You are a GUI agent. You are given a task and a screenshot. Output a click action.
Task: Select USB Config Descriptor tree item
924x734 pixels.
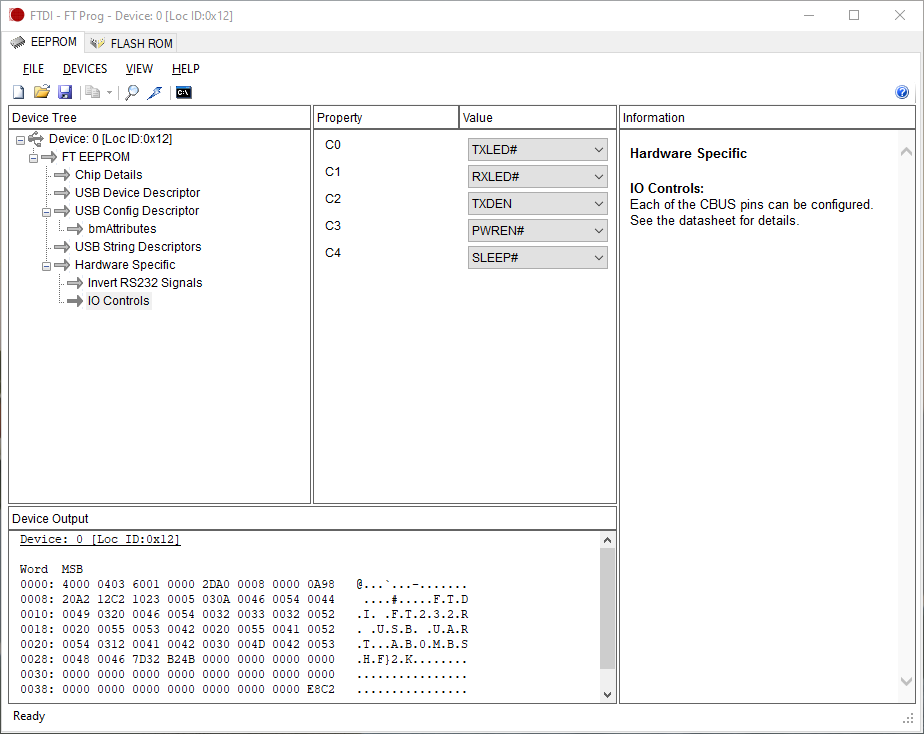(x=137, y=211)
